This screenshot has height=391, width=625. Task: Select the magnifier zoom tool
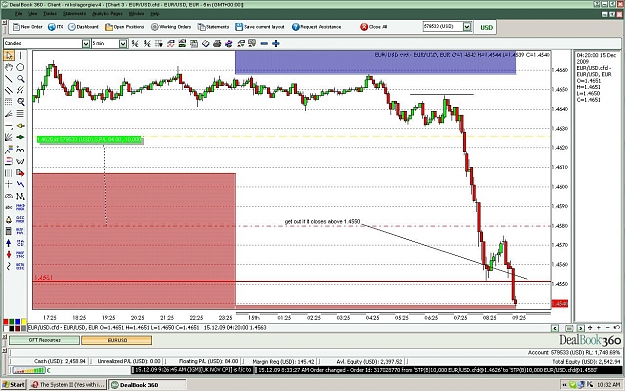(20, 79)
